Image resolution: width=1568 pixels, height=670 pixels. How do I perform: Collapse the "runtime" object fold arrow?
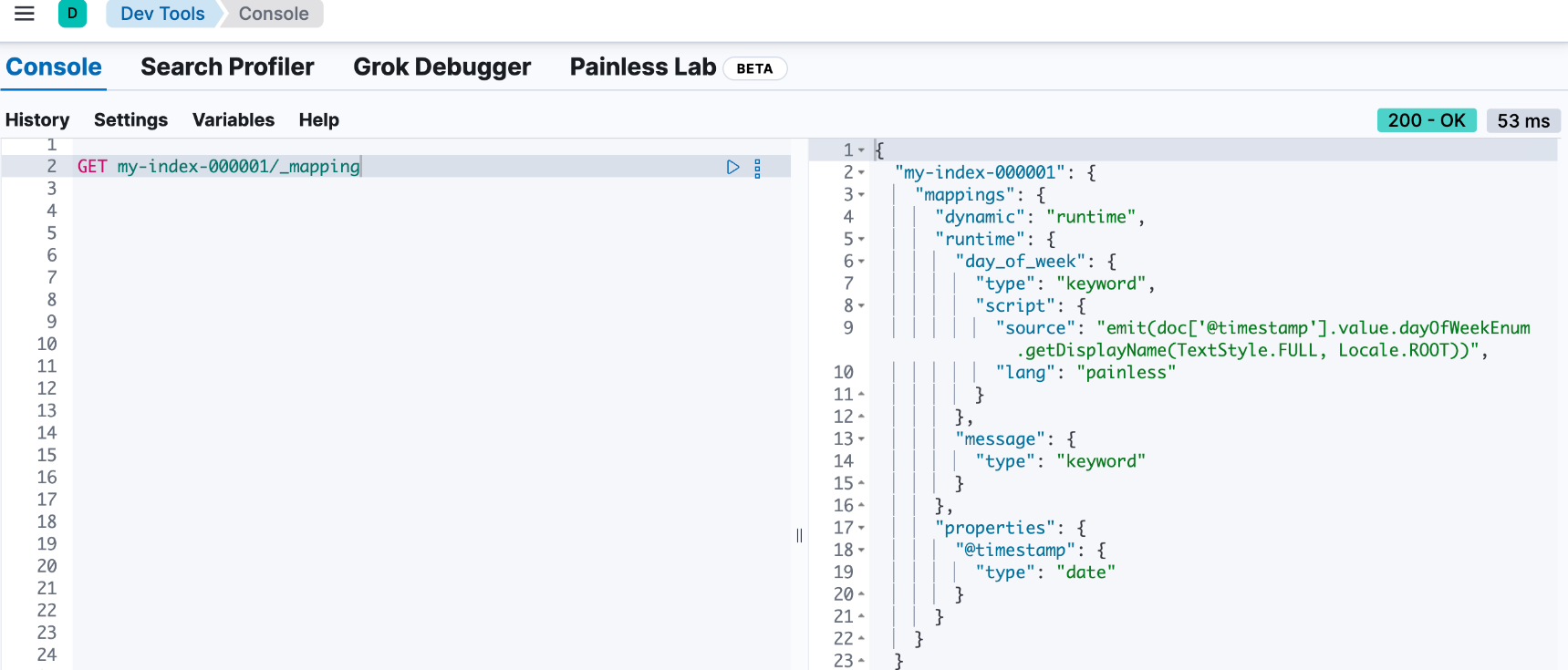point(861,240)
